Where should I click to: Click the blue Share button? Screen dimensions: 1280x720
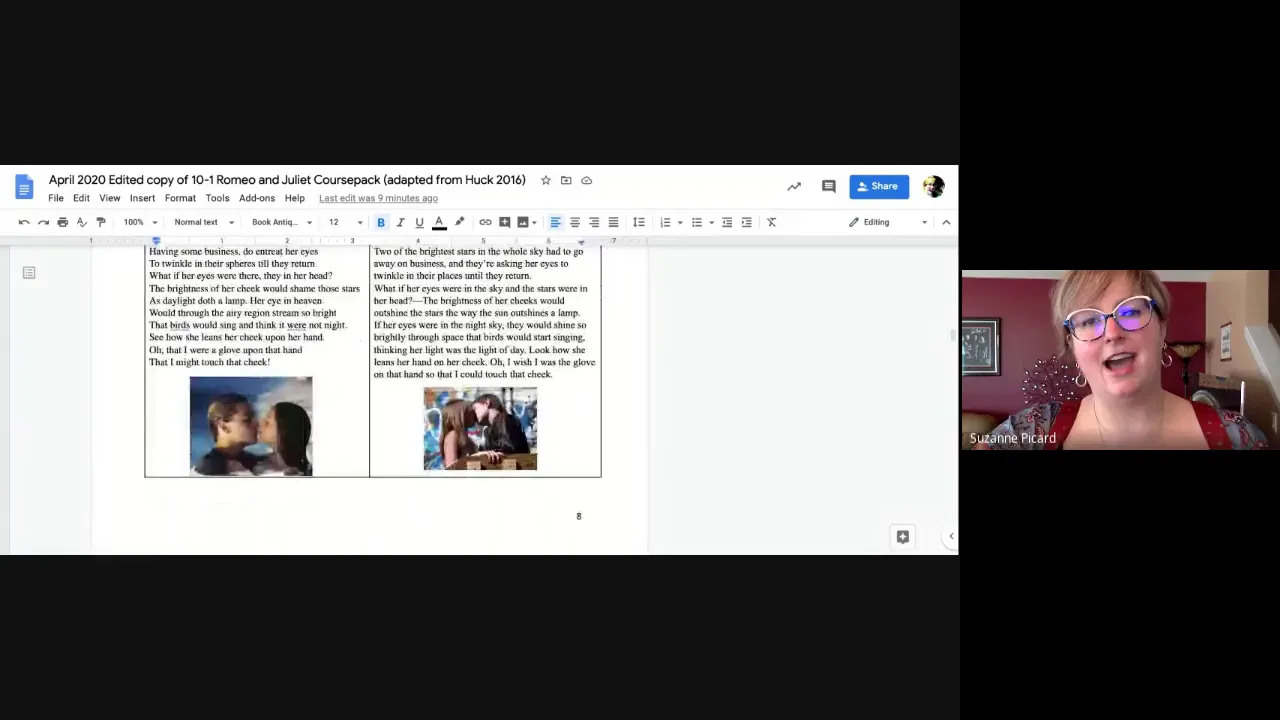click(x=879, y=186)
